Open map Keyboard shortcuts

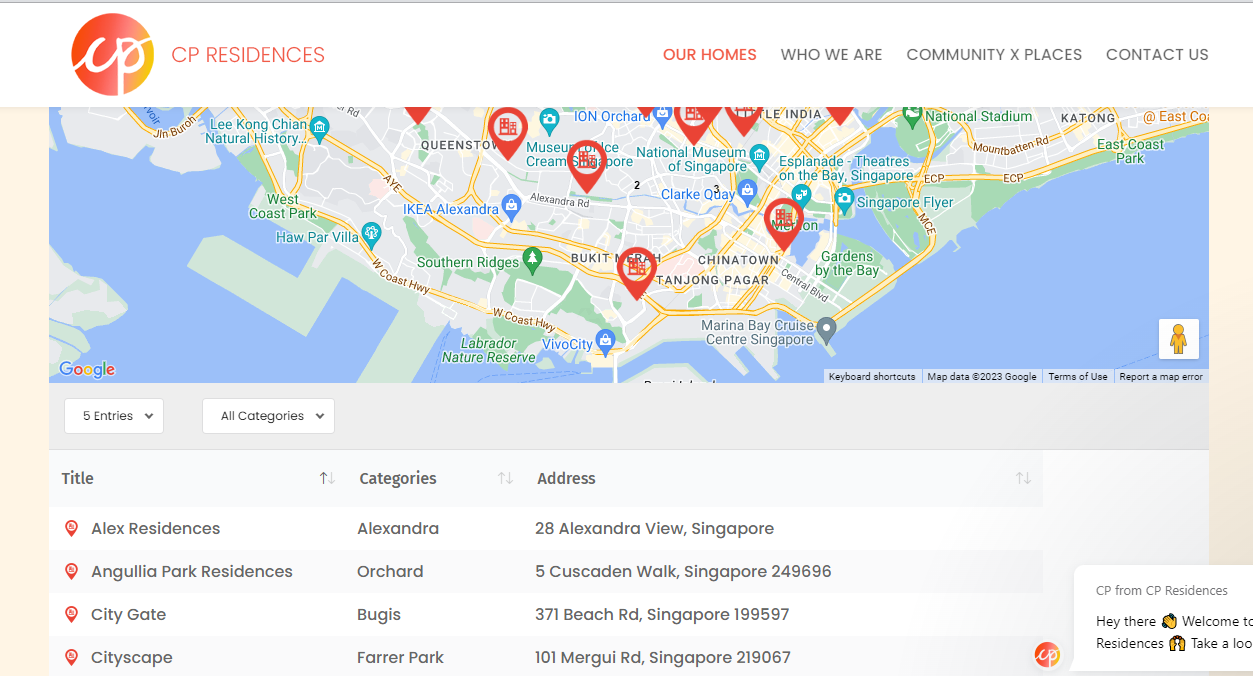[x=872, y=377]
